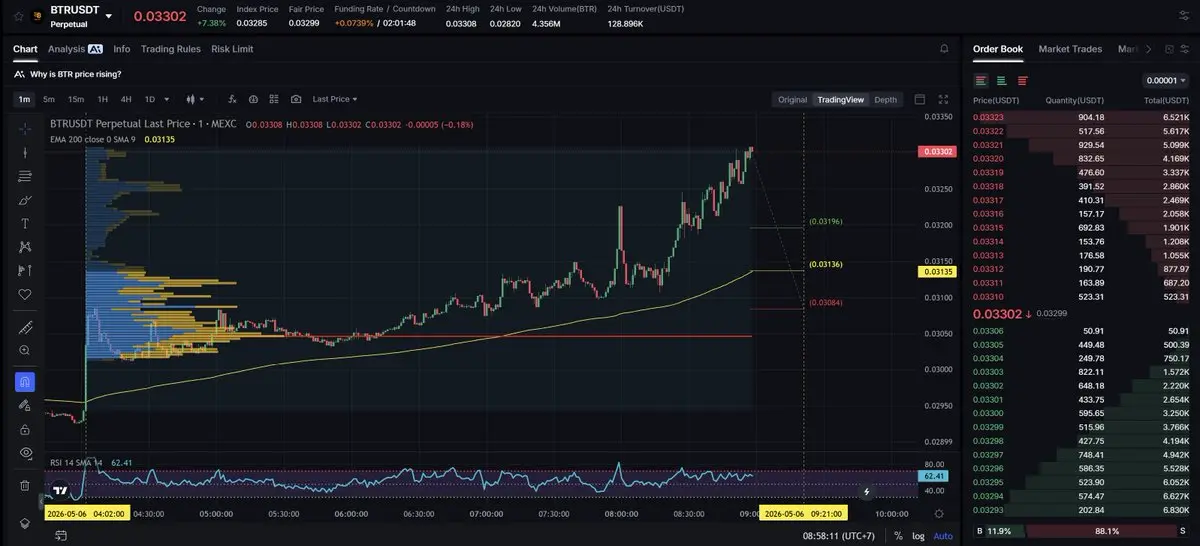
Task: Take a chart snapshot with camera icon
Action: point(296,99)
